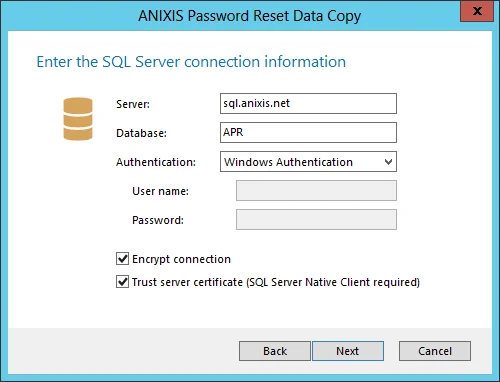Click the "Password:" label

coord(158,220)
